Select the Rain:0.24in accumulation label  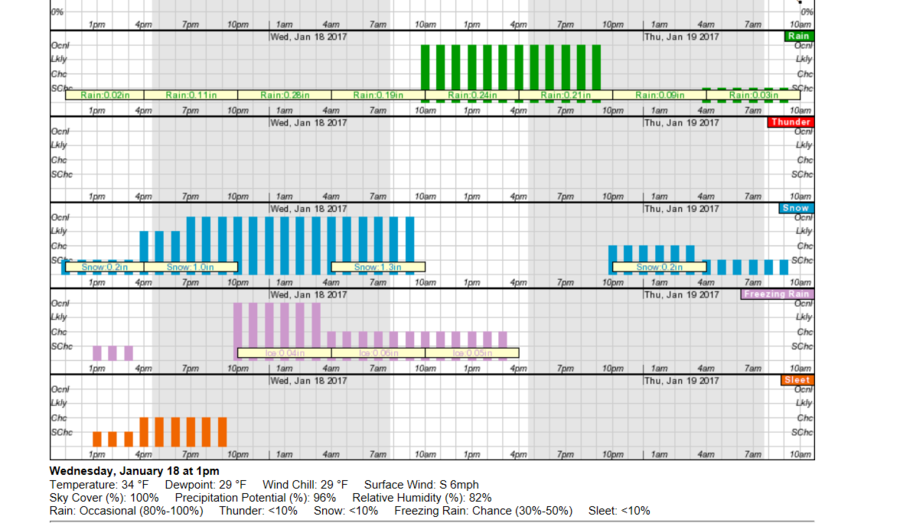[472, 95]
